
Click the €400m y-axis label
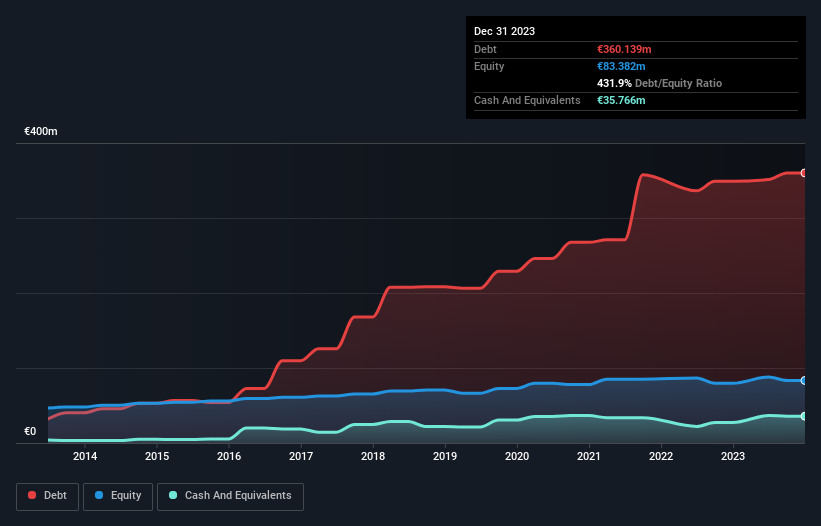[x=41, y=131]
